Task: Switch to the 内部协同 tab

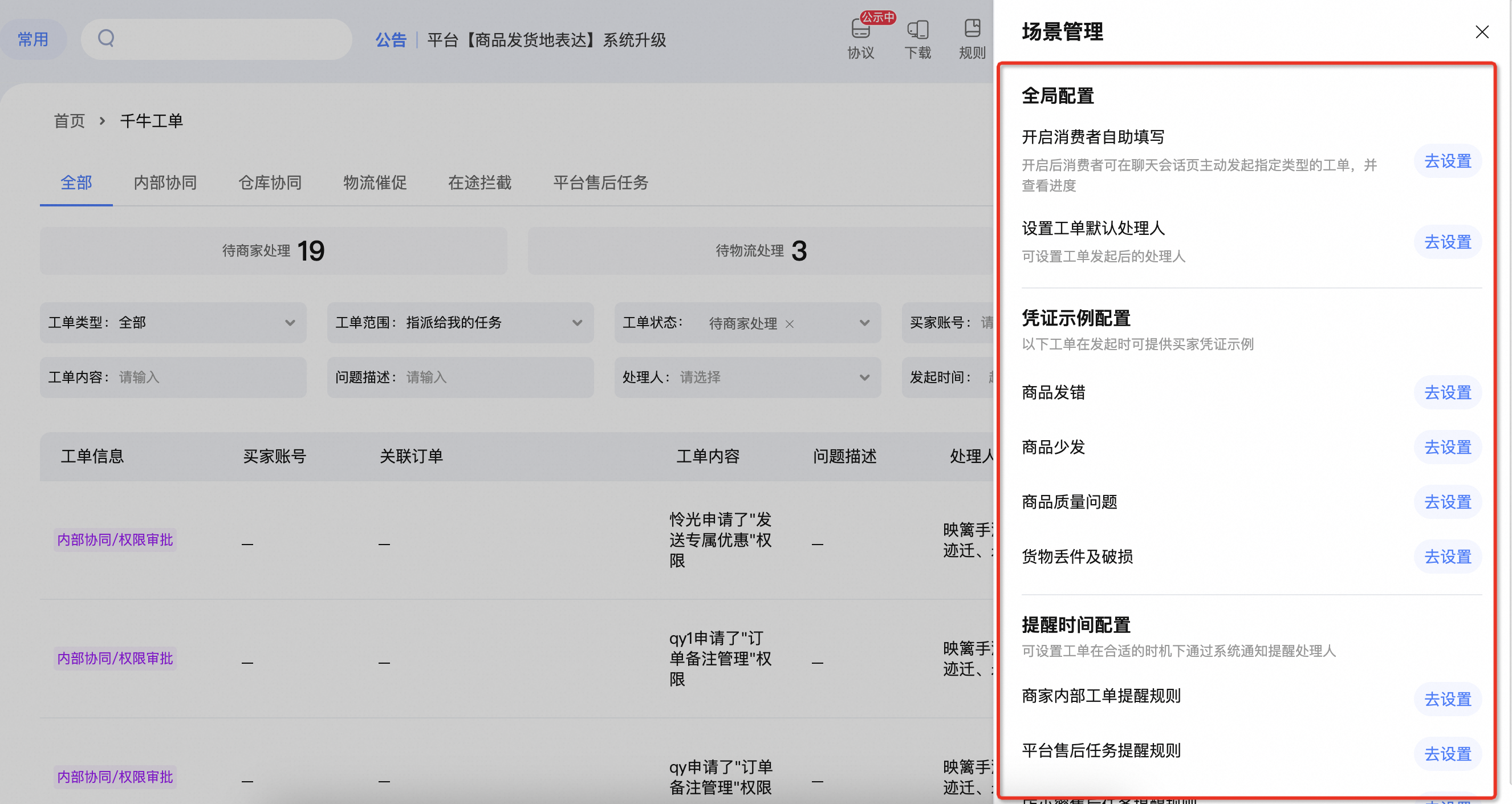Action: pos(165,182)
